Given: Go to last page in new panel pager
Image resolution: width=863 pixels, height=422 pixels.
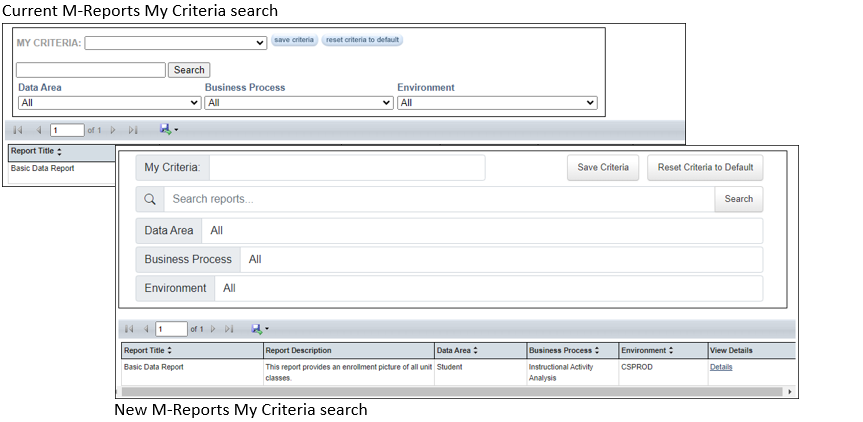Looking at the screenshot, I should [229, 329].
